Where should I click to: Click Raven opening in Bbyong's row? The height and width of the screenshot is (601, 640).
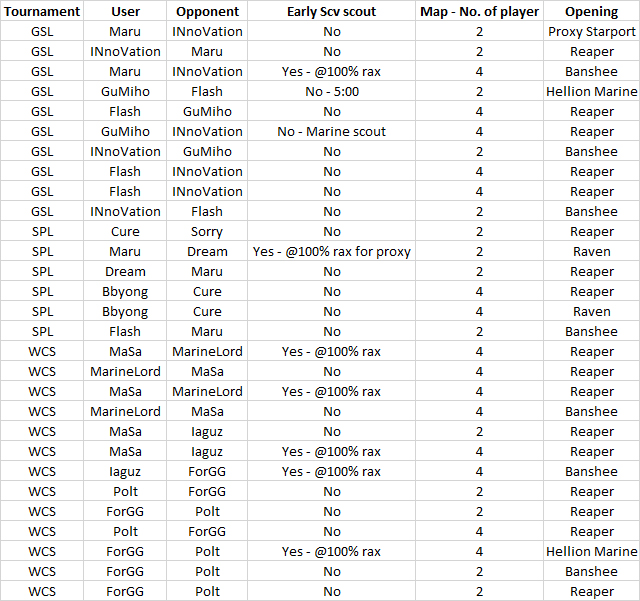pos(591,311)
